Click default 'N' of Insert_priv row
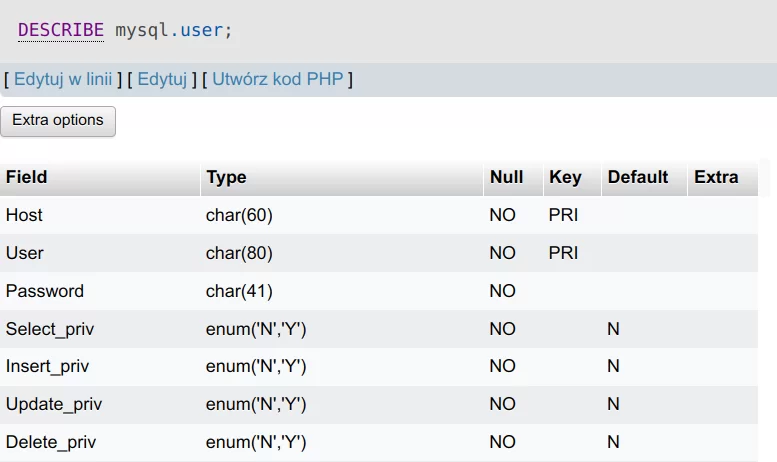Screen dimensions: 777x462 point(613,366)
